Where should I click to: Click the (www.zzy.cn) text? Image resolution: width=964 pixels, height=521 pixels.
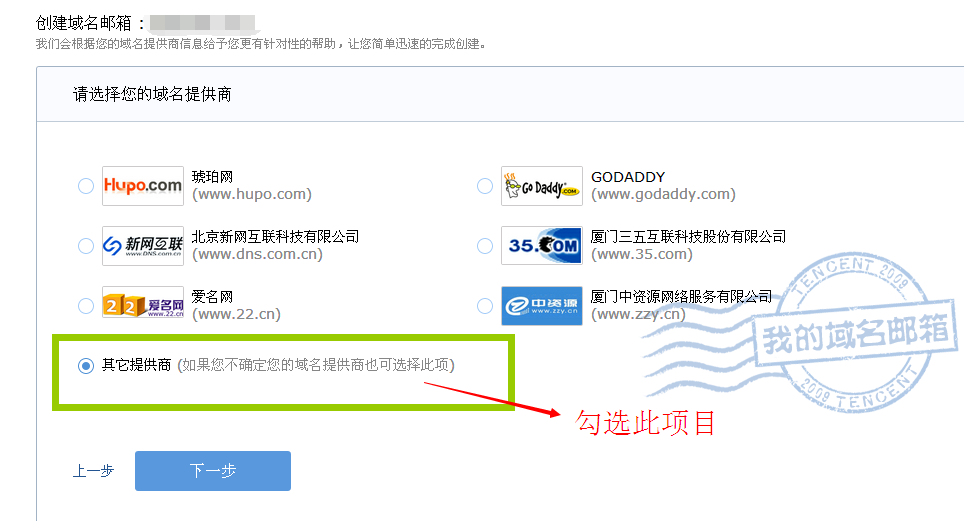click(638, 314)
